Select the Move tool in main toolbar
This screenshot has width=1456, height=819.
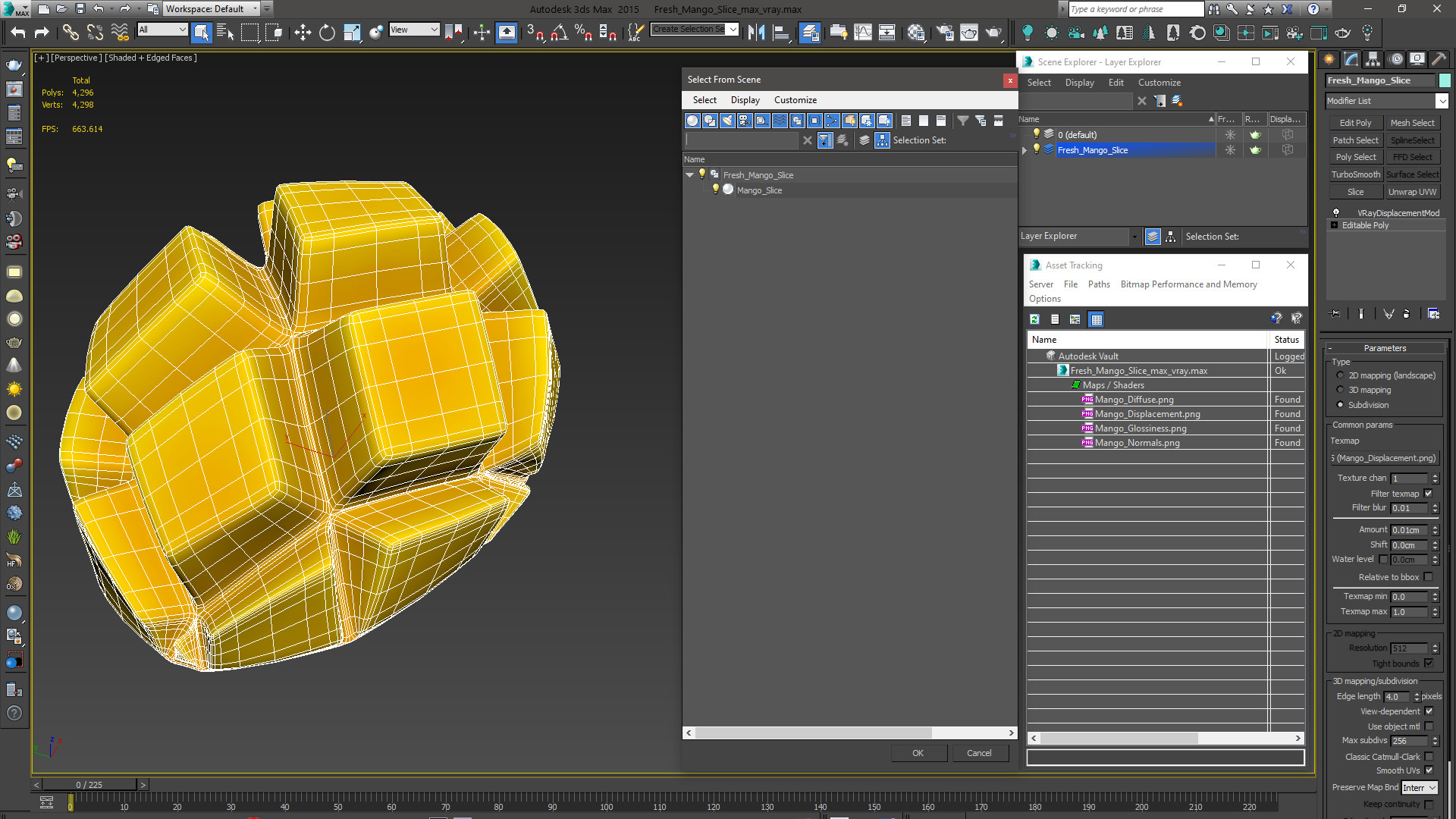[303, 33]
